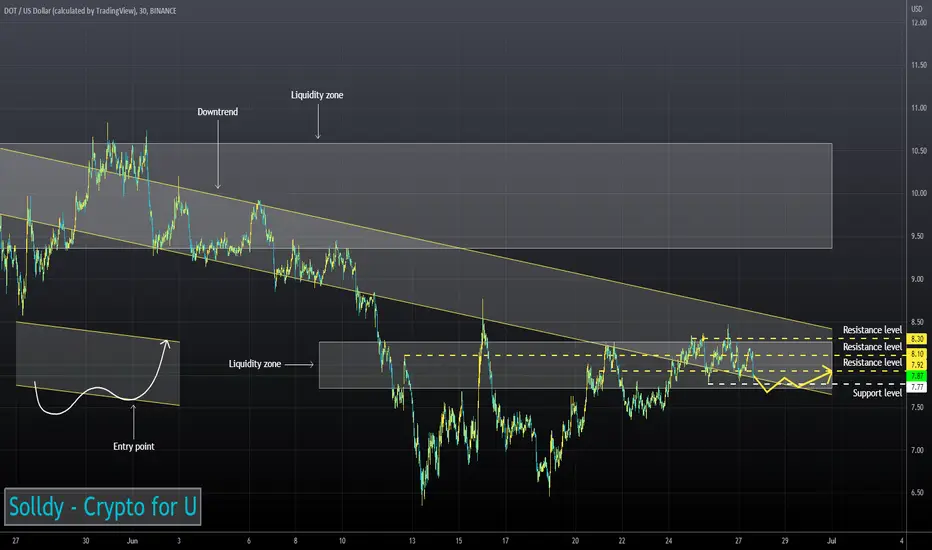Click the 15 date label on time axis
The image size is (932, 550).
[458, 540]
